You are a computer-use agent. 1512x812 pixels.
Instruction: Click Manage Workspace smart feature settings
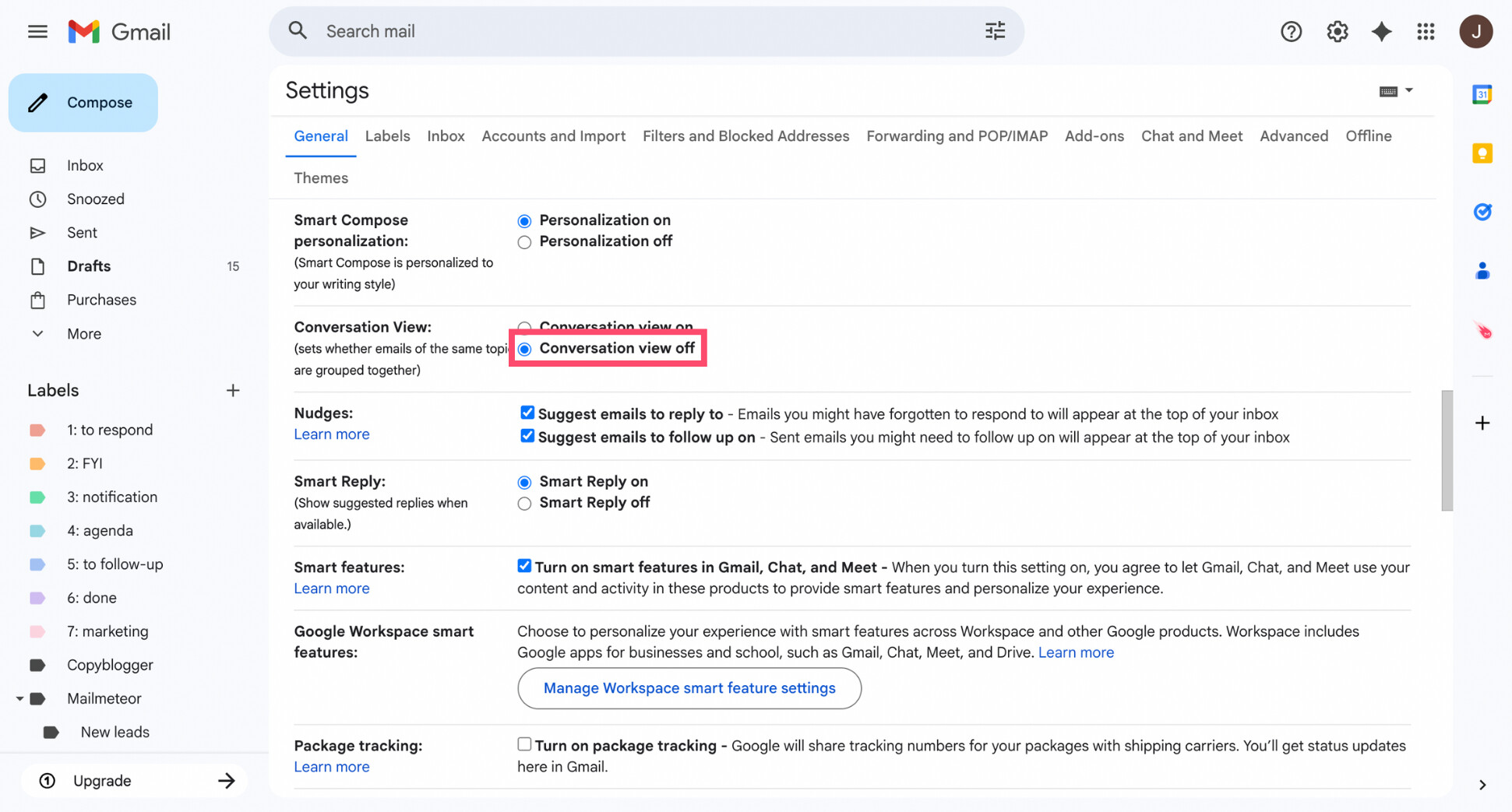pyautogui.click(x=689, y=688)
